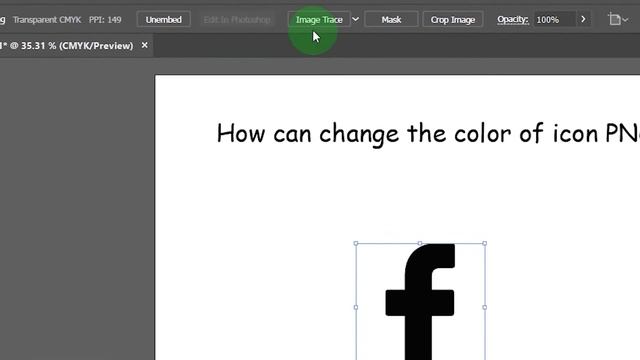This screenshot has width=640, height=360.
Task: Click the Transparent CMYK label
Action: [47, 20]
